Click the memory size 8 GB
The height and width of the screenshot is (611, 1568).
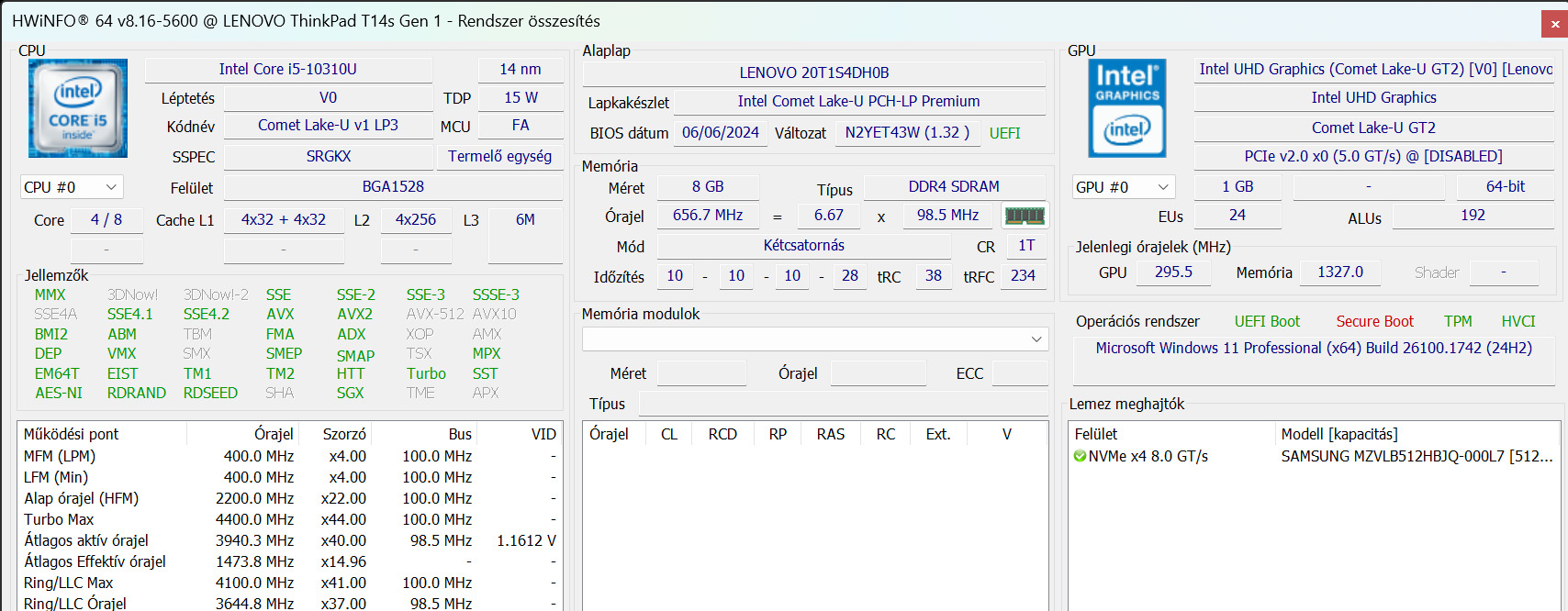tap(708, 187)
